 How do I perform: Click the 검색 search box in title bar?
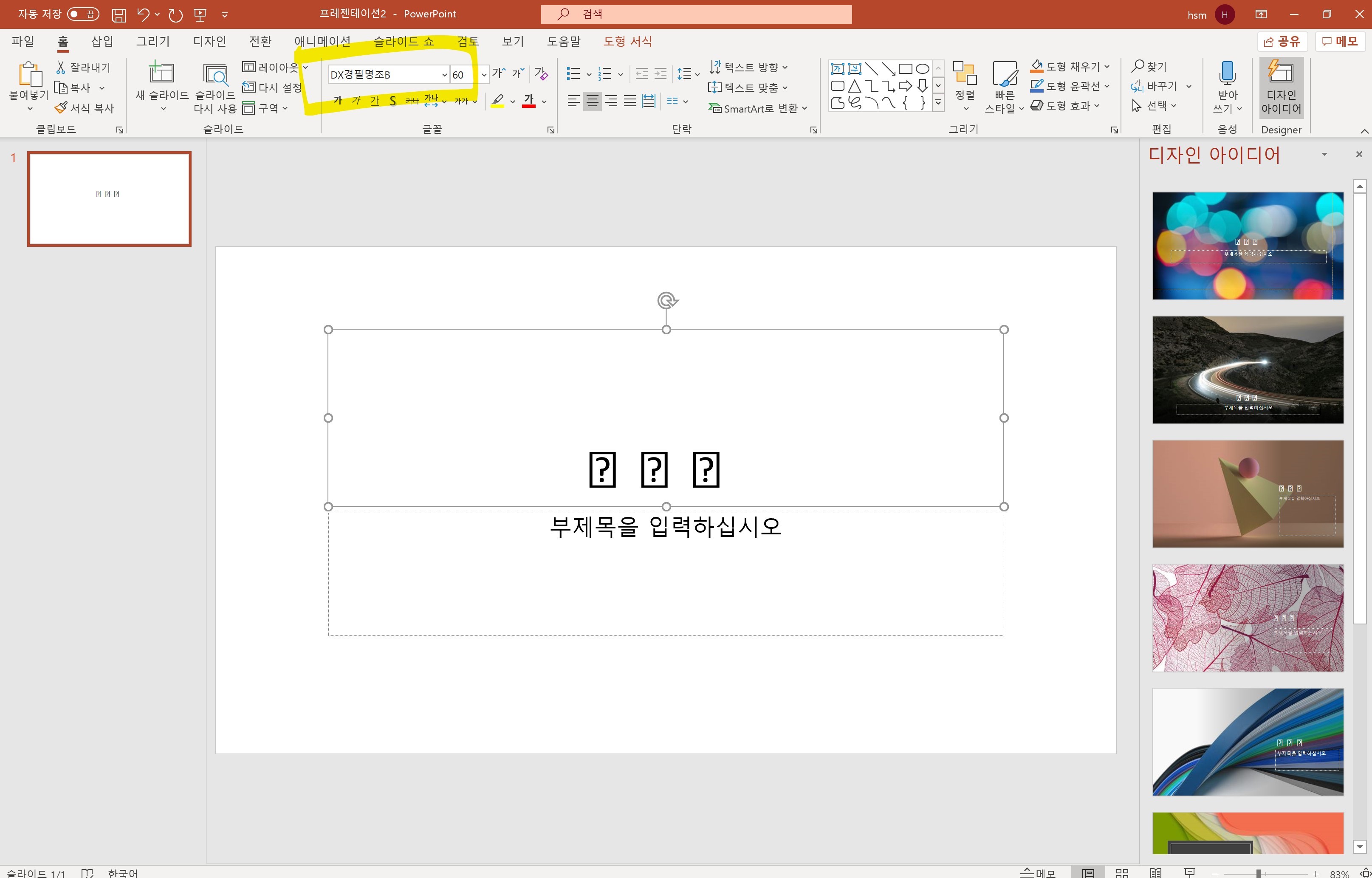[696, 14]
